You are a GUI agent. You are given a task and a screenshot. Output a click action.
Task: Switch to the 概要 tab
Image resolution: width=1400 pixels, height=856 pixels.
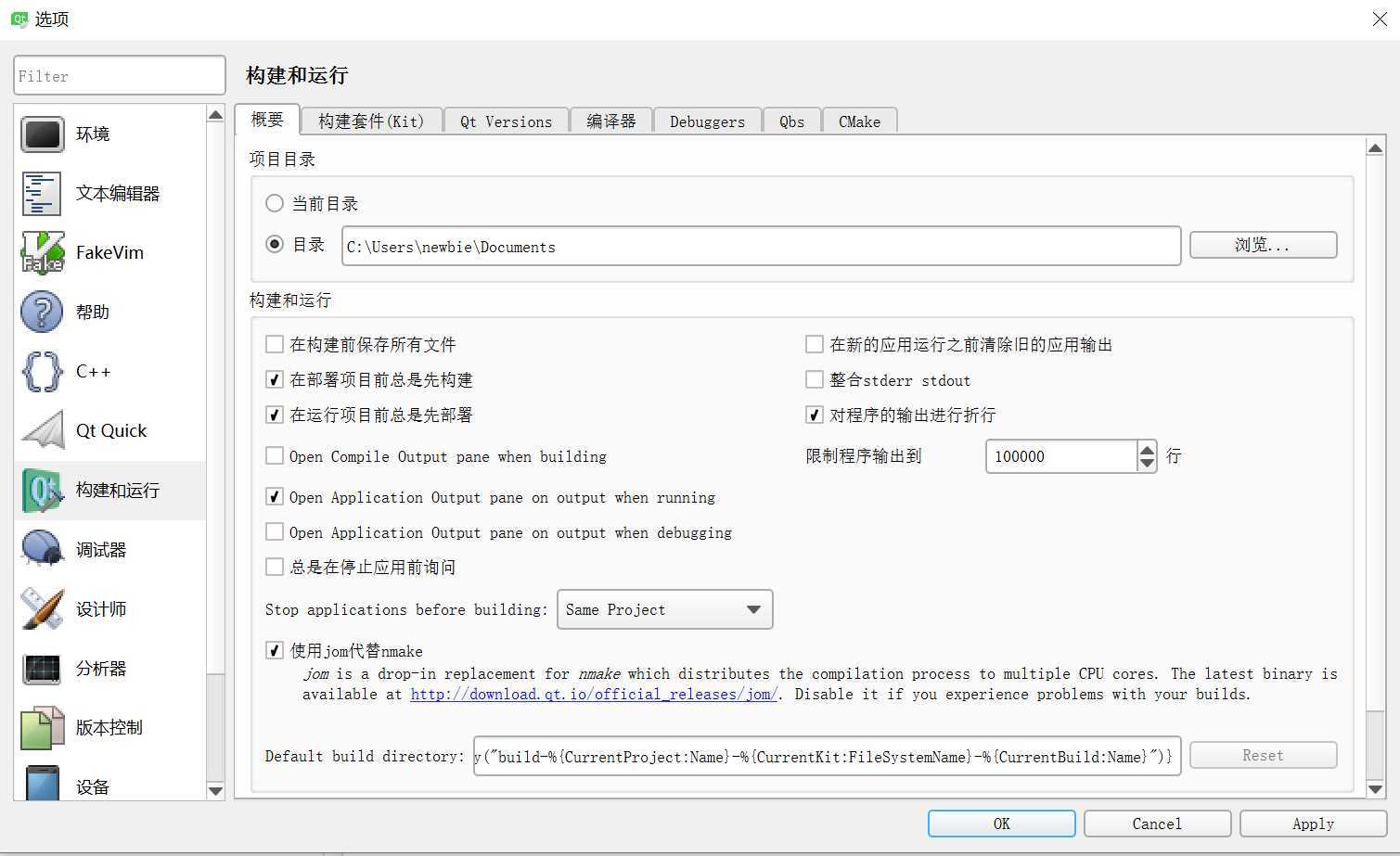point(267,120)
